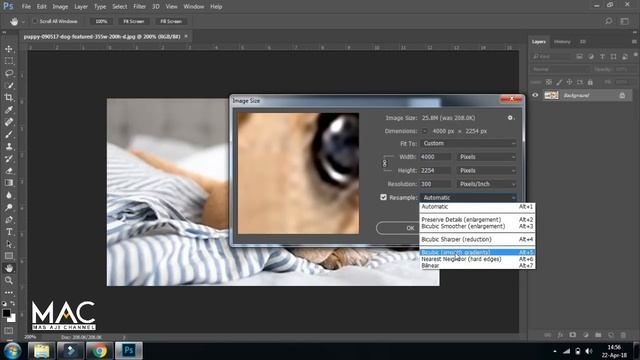Viewport: 640px width, 360px height.
Task: Choose Bicubic Sharper (reduction) option
Action: tap(477, 239)
